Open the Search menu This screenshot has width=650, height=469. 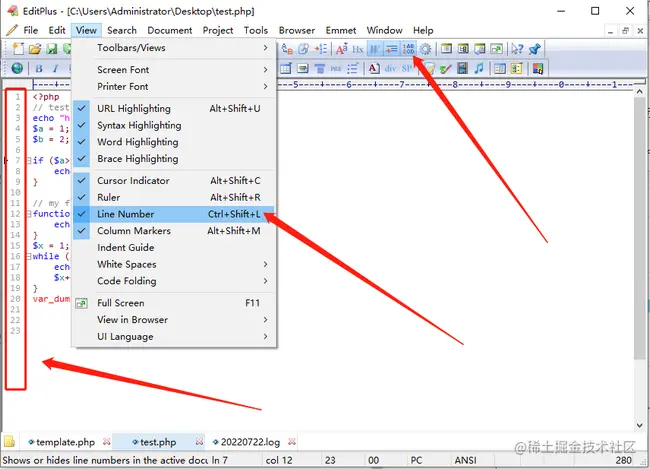pos(122,30)
